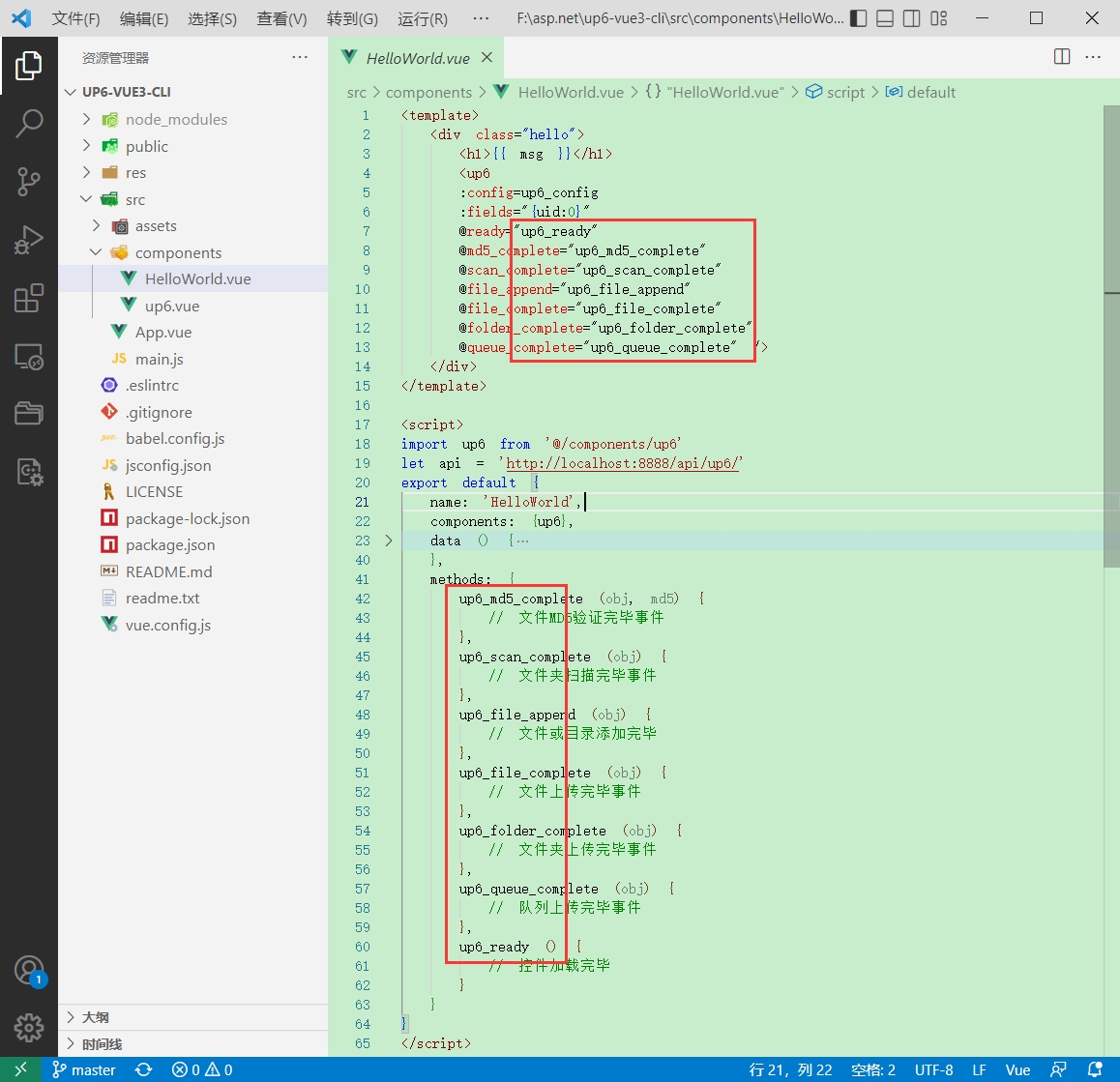Open the Search view in activity bar

29,123
